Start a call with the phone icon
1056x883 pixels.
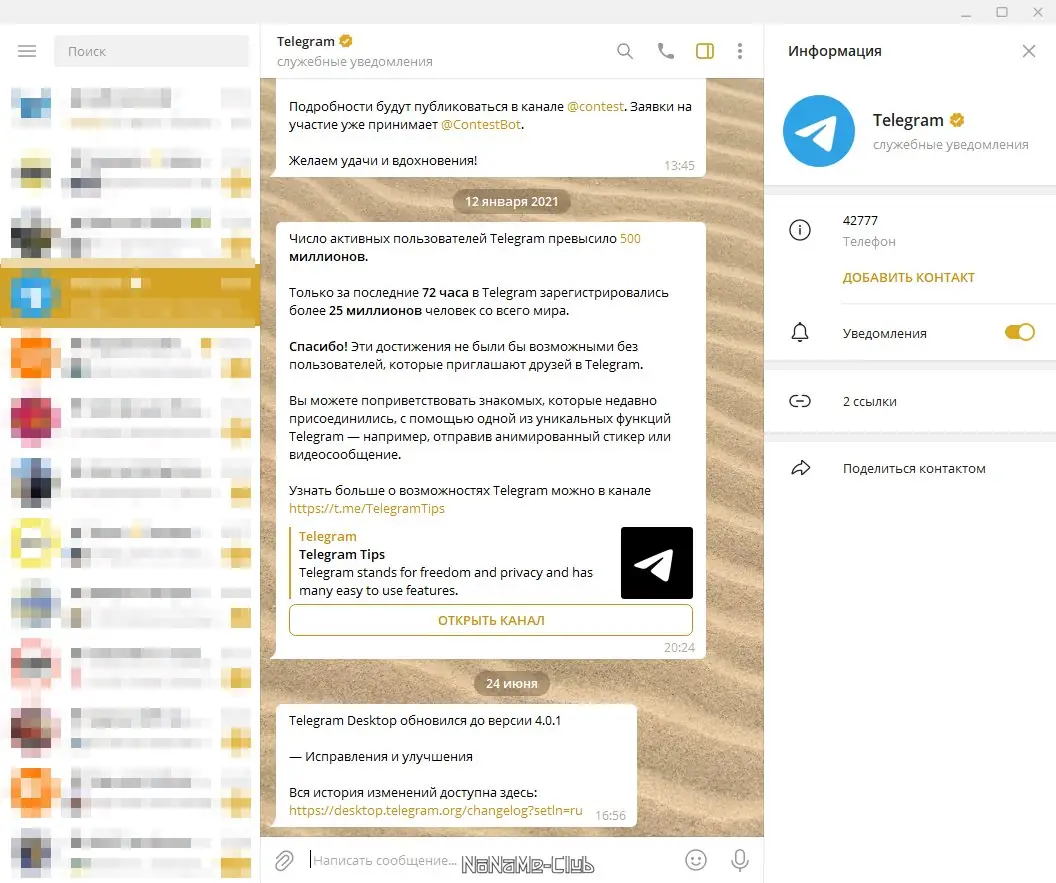(x=665, y=51)
